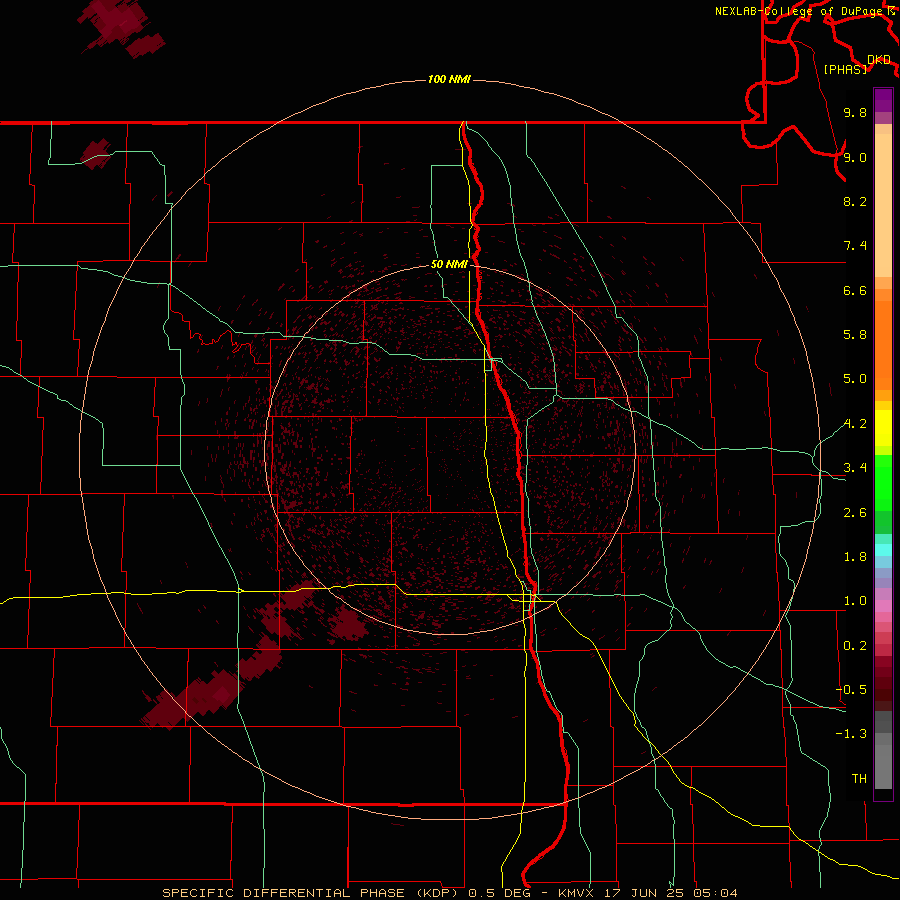Pick the purple segment atop color scale
Viewport: 900px width, 900px height.
click(883, 100)
